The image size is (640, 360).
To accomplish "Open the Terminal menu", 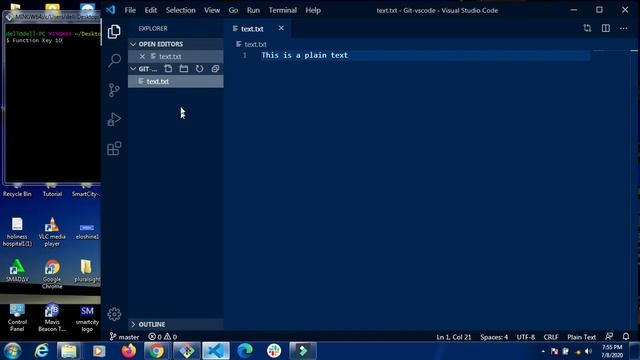I will click(x=282, y=10).
